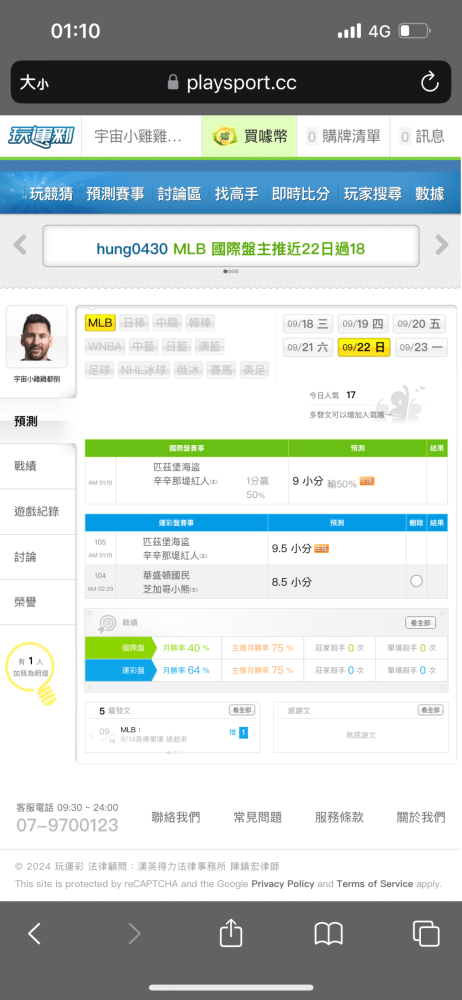Open the Safari share icon
Viewport: 462px width, 1000px height.
click(x=231, y=934)
